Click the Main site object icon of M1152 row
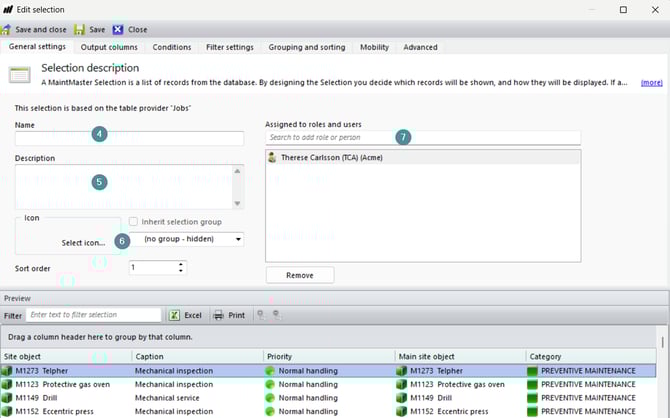The height and width of the screenshot is (418, 670). click(x=402, y=411)
